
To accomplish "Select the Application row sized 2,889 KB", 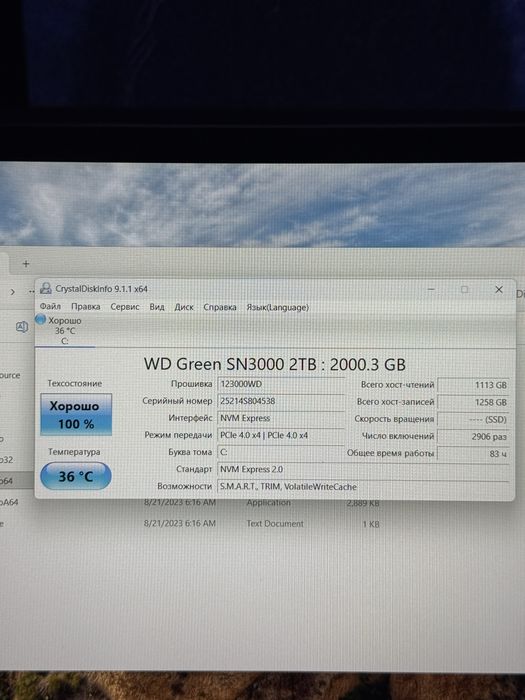I will pos(190,503).
